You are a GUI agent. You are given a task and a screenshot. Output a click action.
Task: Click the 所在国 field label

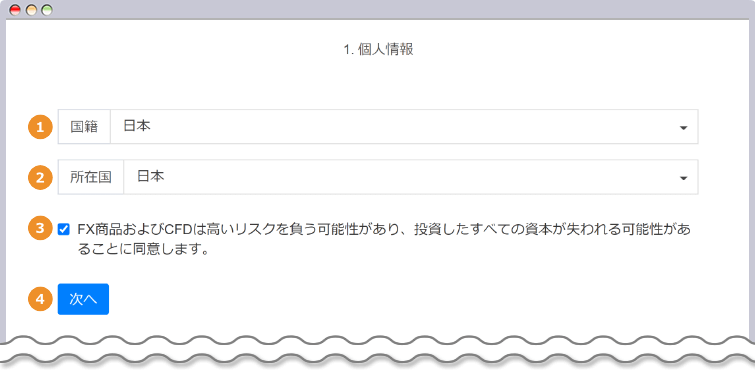click(91, 177)
